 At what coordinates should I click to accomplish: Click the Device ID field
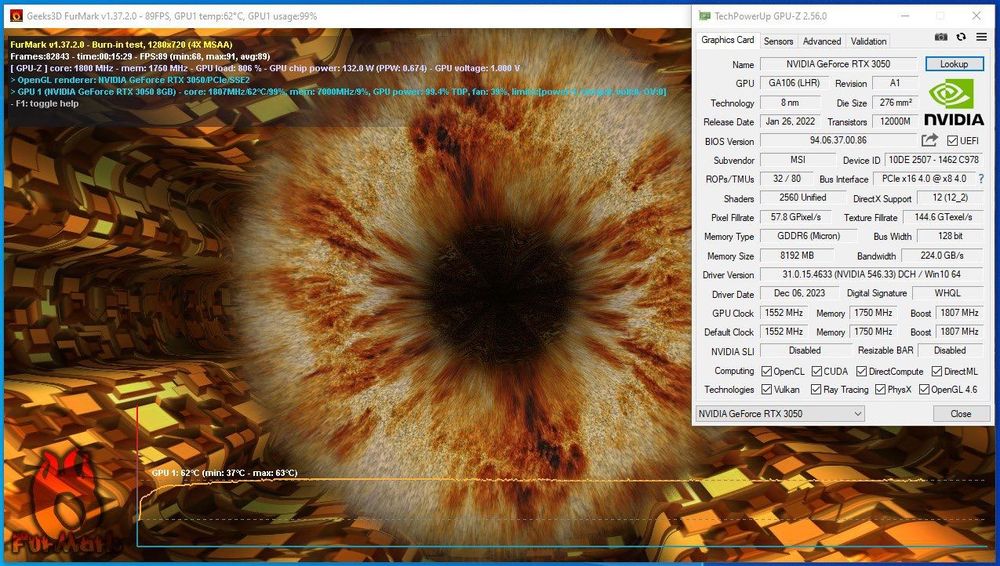933,160
